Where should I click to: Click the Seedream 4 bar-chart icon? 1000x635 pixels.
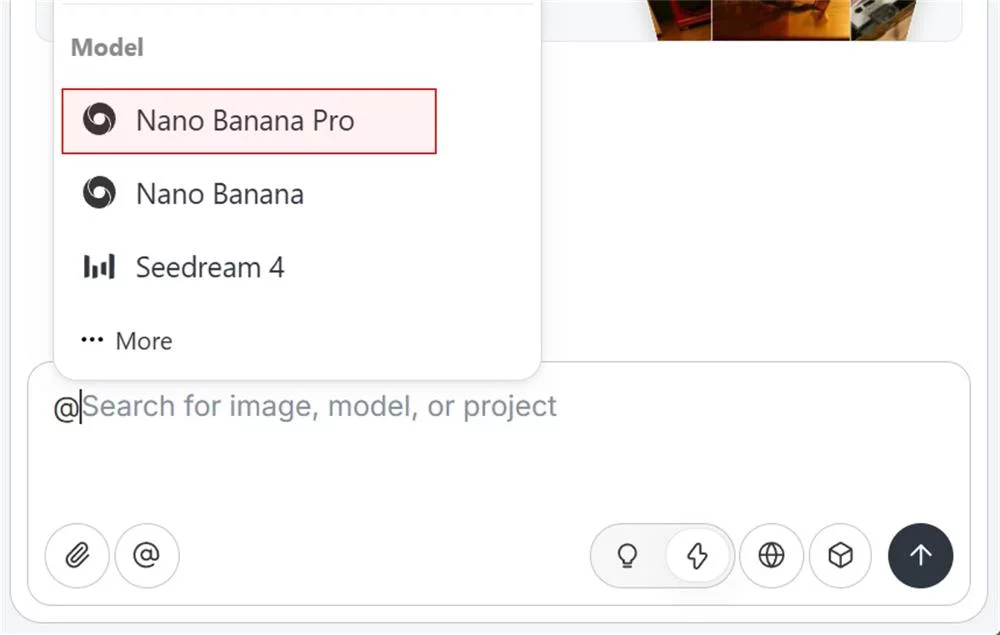(98, 266)
